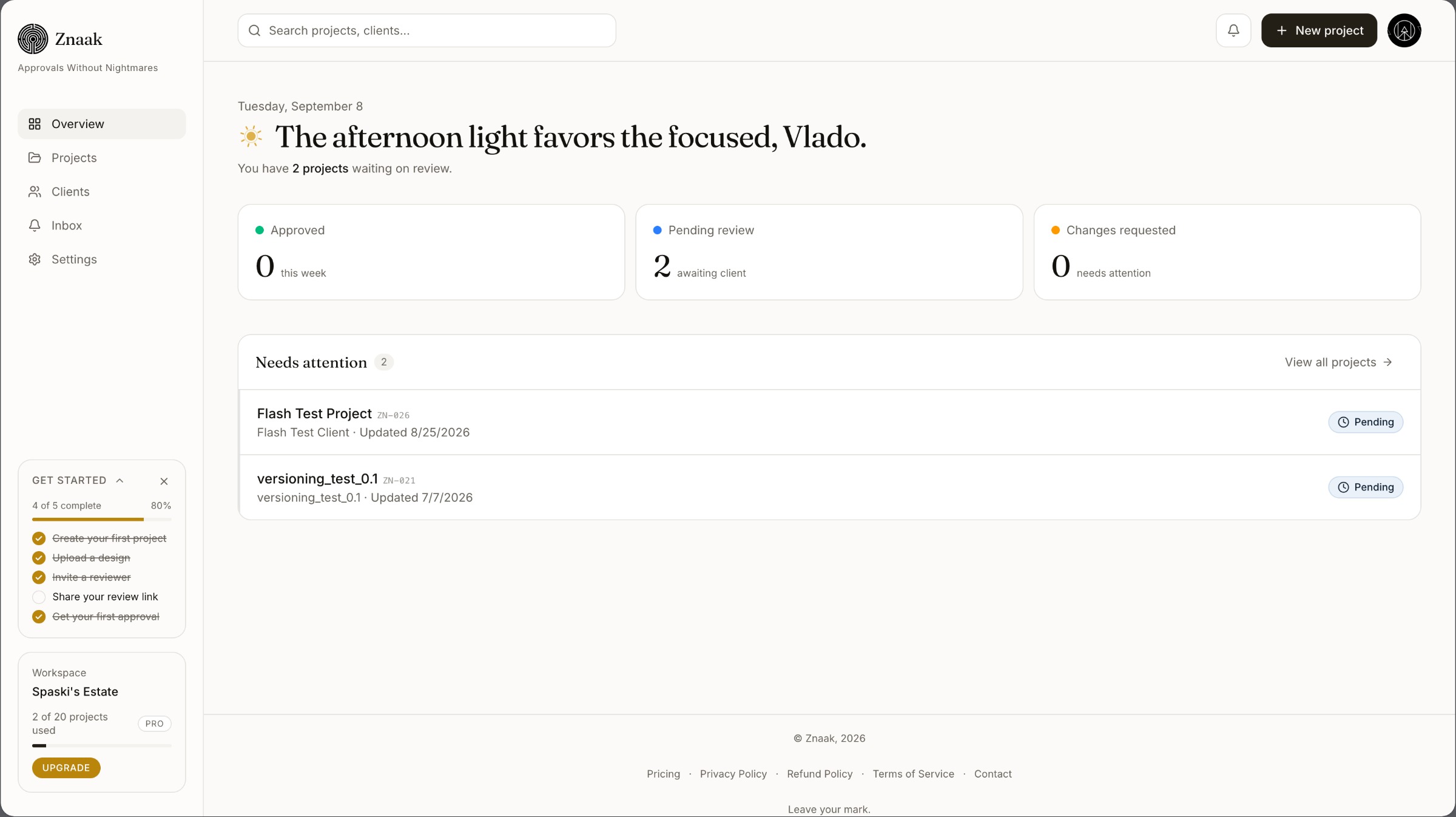Click the Clients people icon
Image resolution: width=1456 pixels, height=817 pixels.
(x=35, y=192)
